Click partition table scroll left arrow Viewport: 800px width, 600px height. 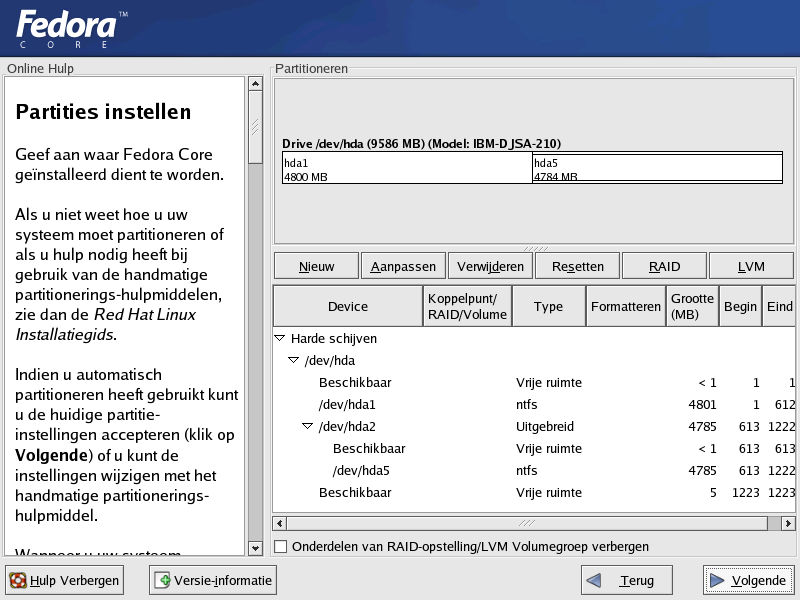click(279, 523)
